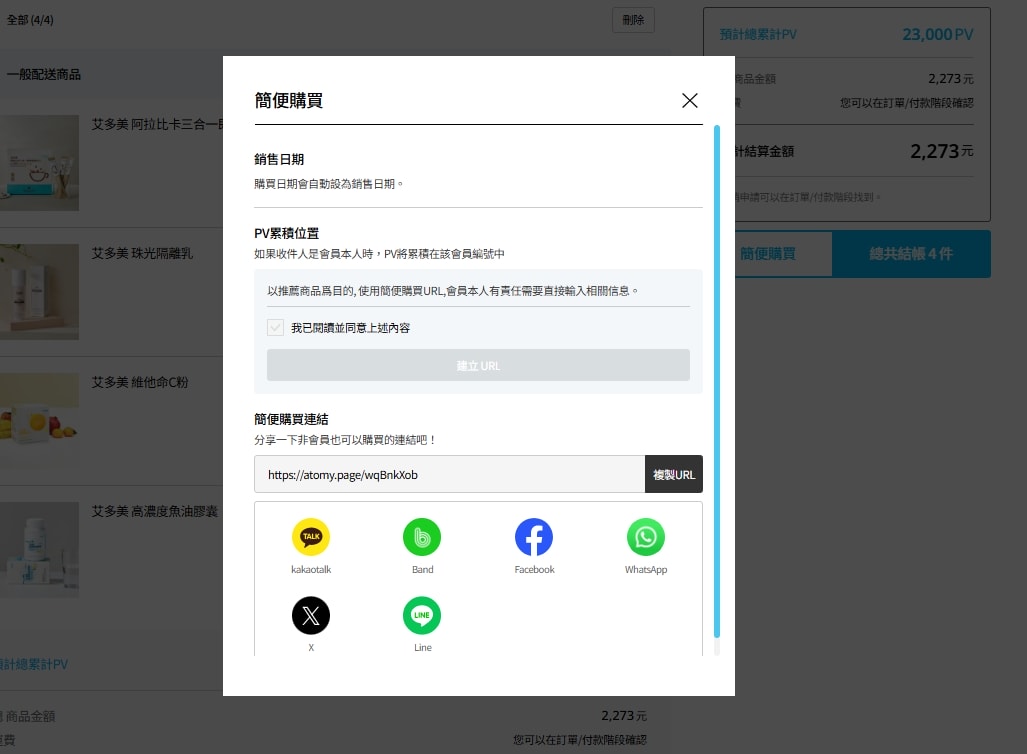Click 簡便購買連結 heading in dialog
This screenshot has width=1027, height=754.
point(291,419)
